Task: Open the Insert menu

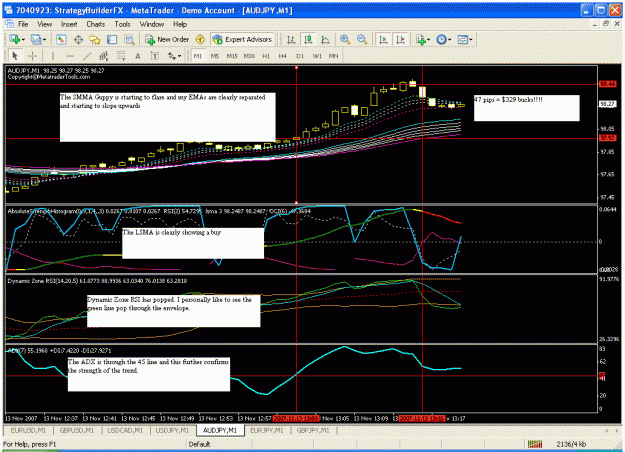Action: (x=69, y=24)
